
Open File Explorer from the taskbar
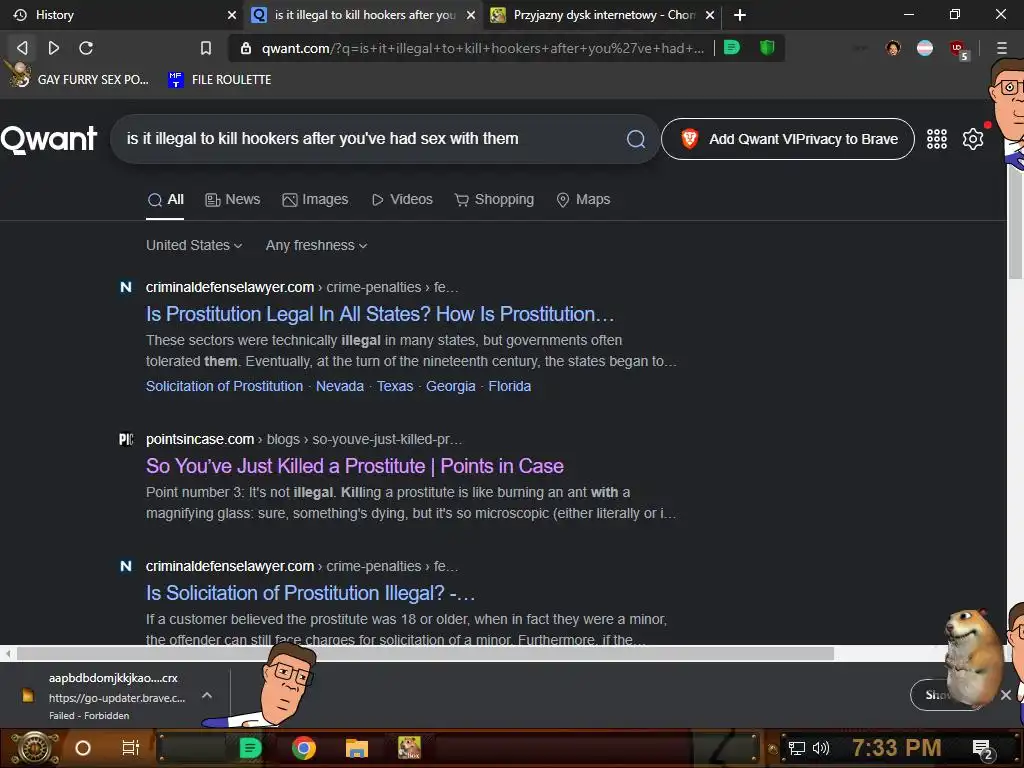(x=357, y=748)
